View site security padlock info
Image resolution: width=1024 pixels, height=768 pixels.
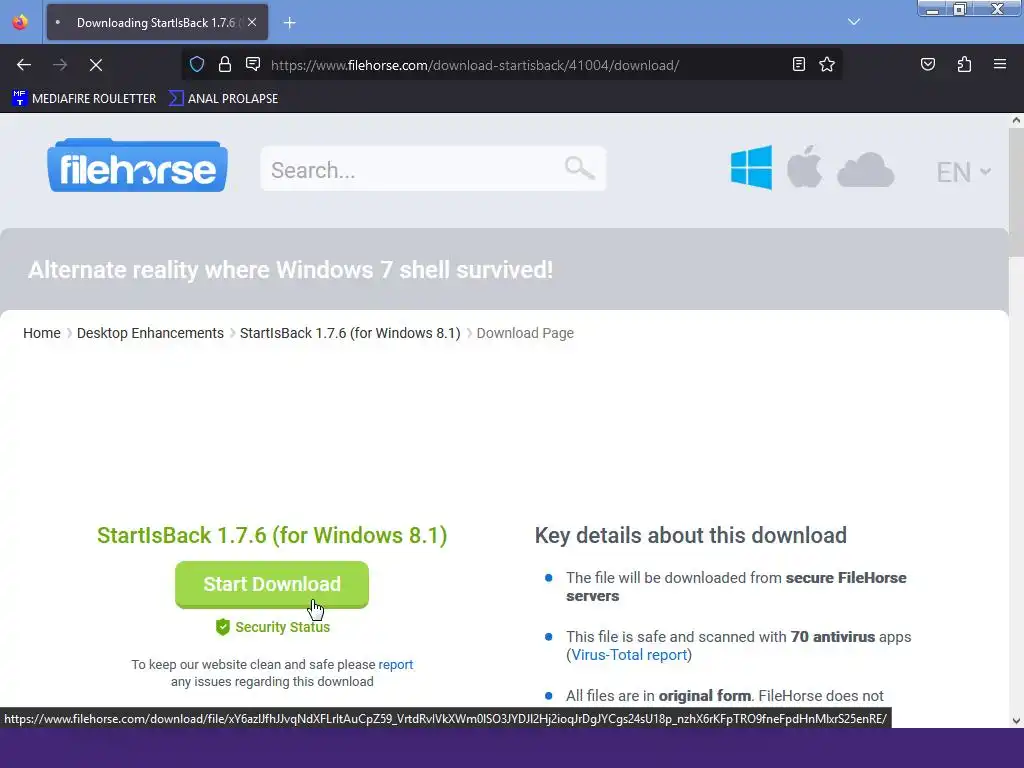pyautogui.click(x=225, y=64)
